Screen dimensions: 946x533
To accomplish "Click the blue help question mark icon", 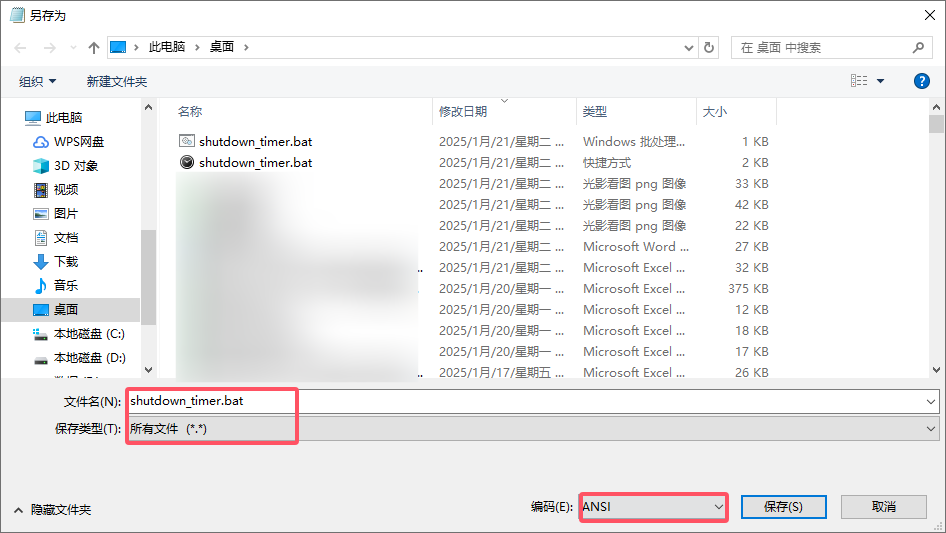I will tap(921, 81).
